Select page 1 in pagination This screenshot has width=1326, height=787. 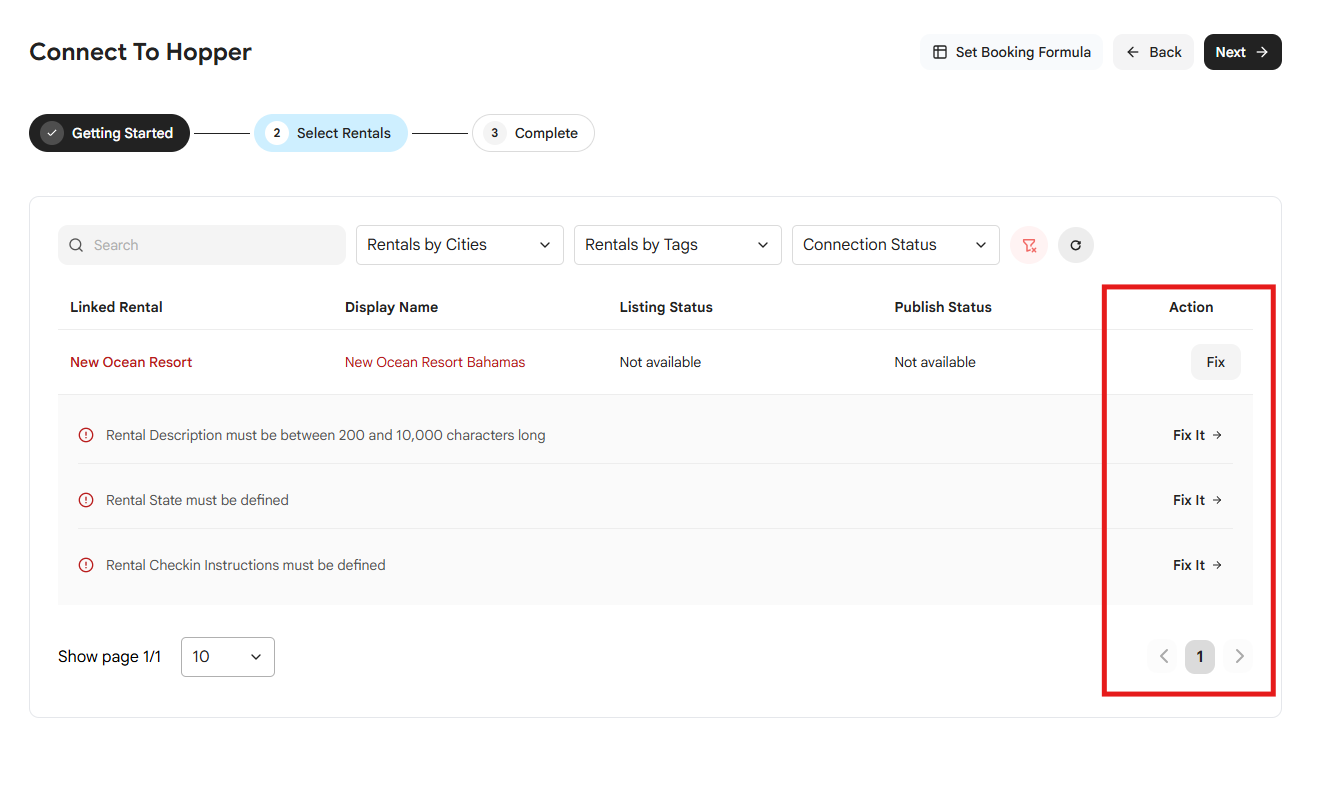click(1200, 656)
